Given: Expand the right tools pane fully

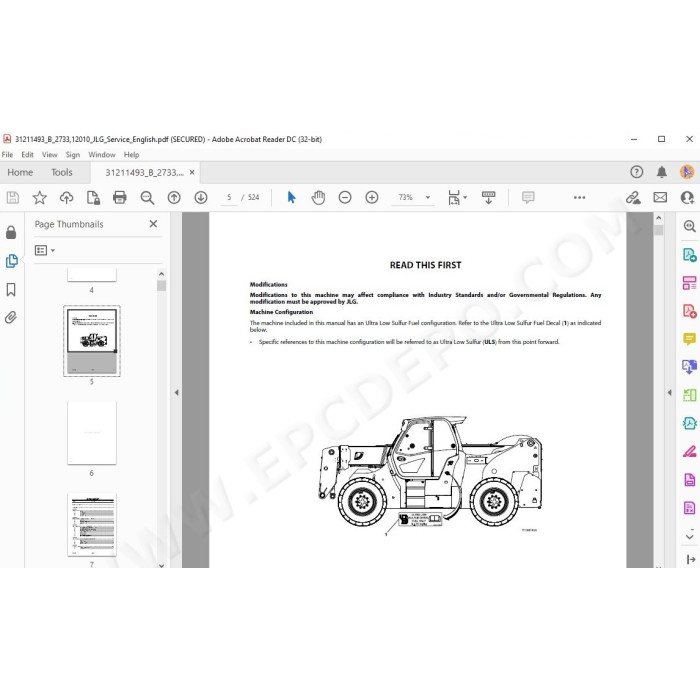Looking at the screenshot, I should tap(691, 559).
